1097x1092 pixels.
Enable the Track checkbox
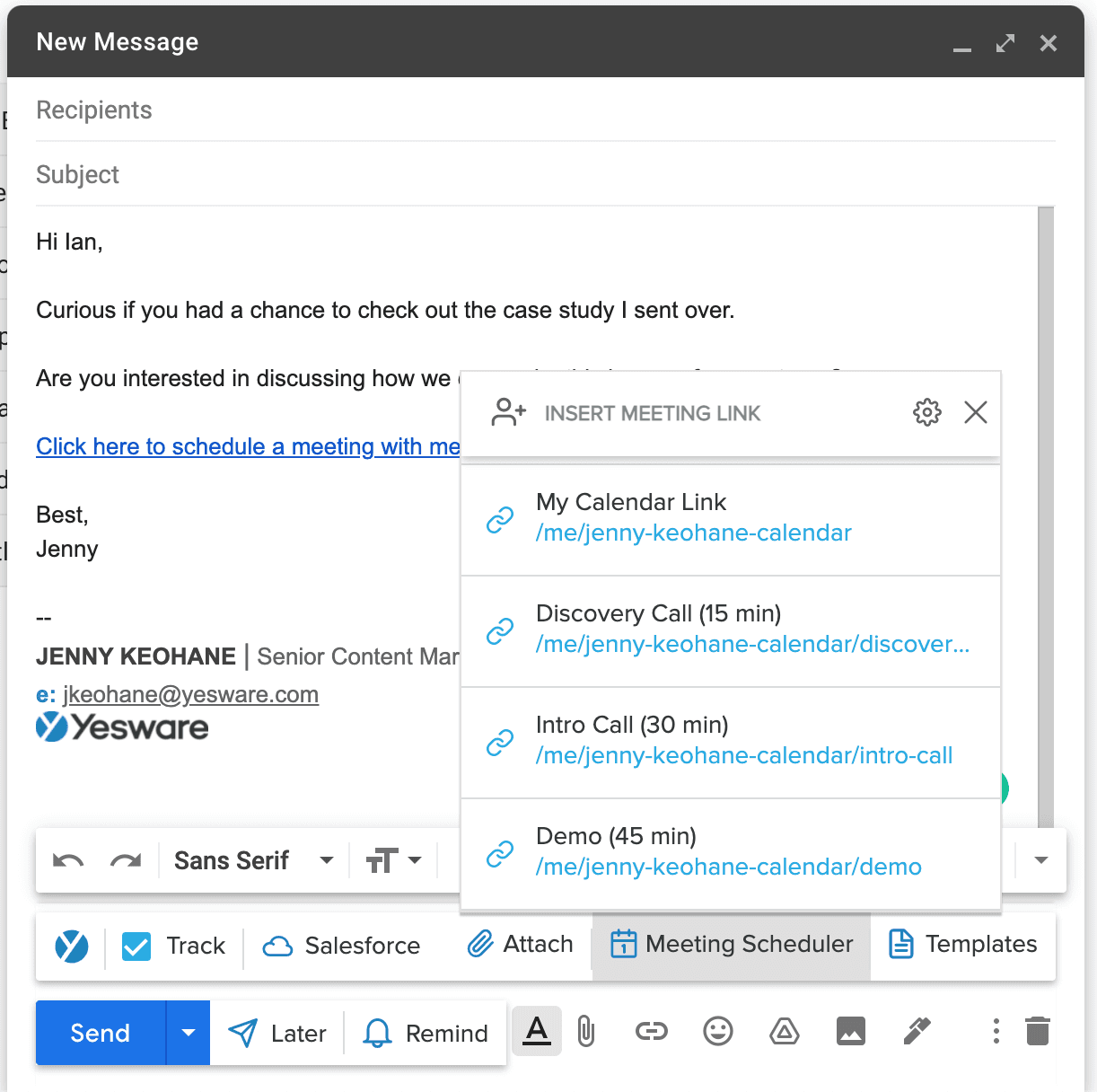point(136,946)
